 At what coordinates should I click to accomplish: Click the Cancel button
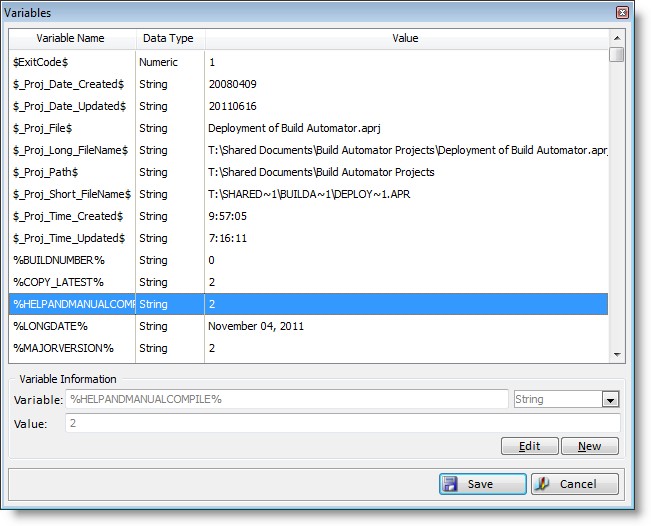(x=575, y=484)
